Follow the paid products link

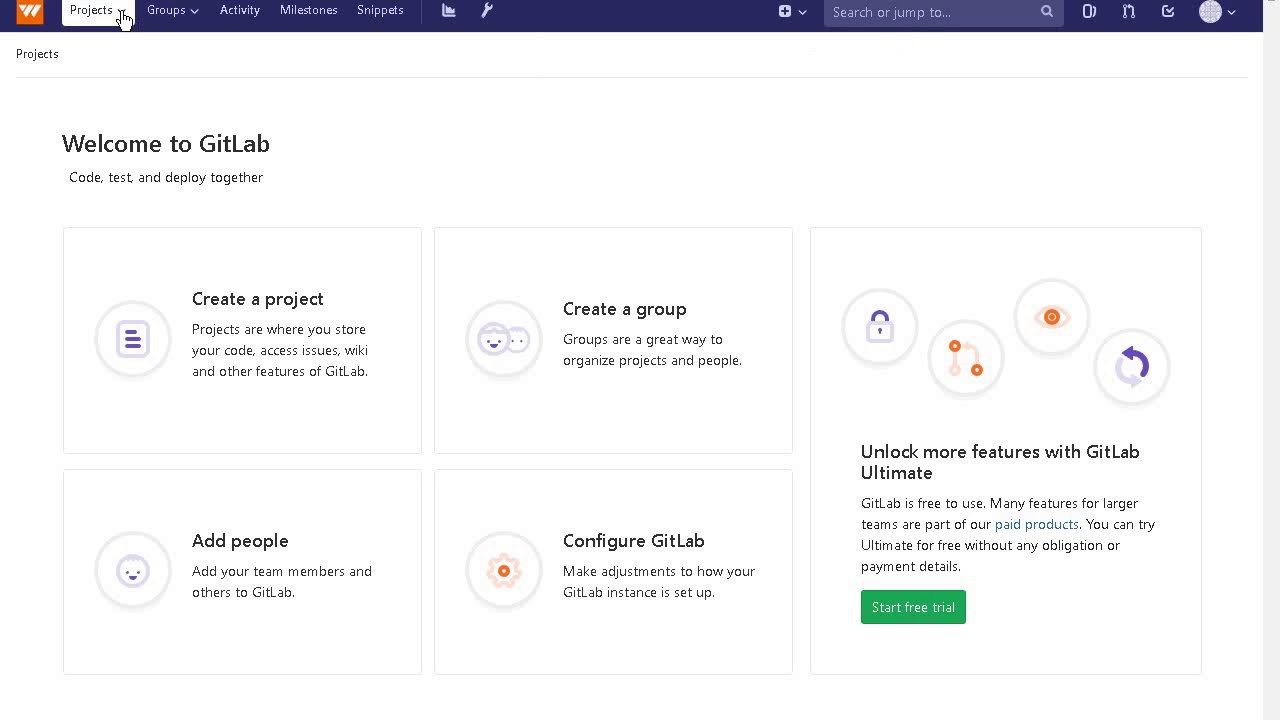(x=1037, y=524)
